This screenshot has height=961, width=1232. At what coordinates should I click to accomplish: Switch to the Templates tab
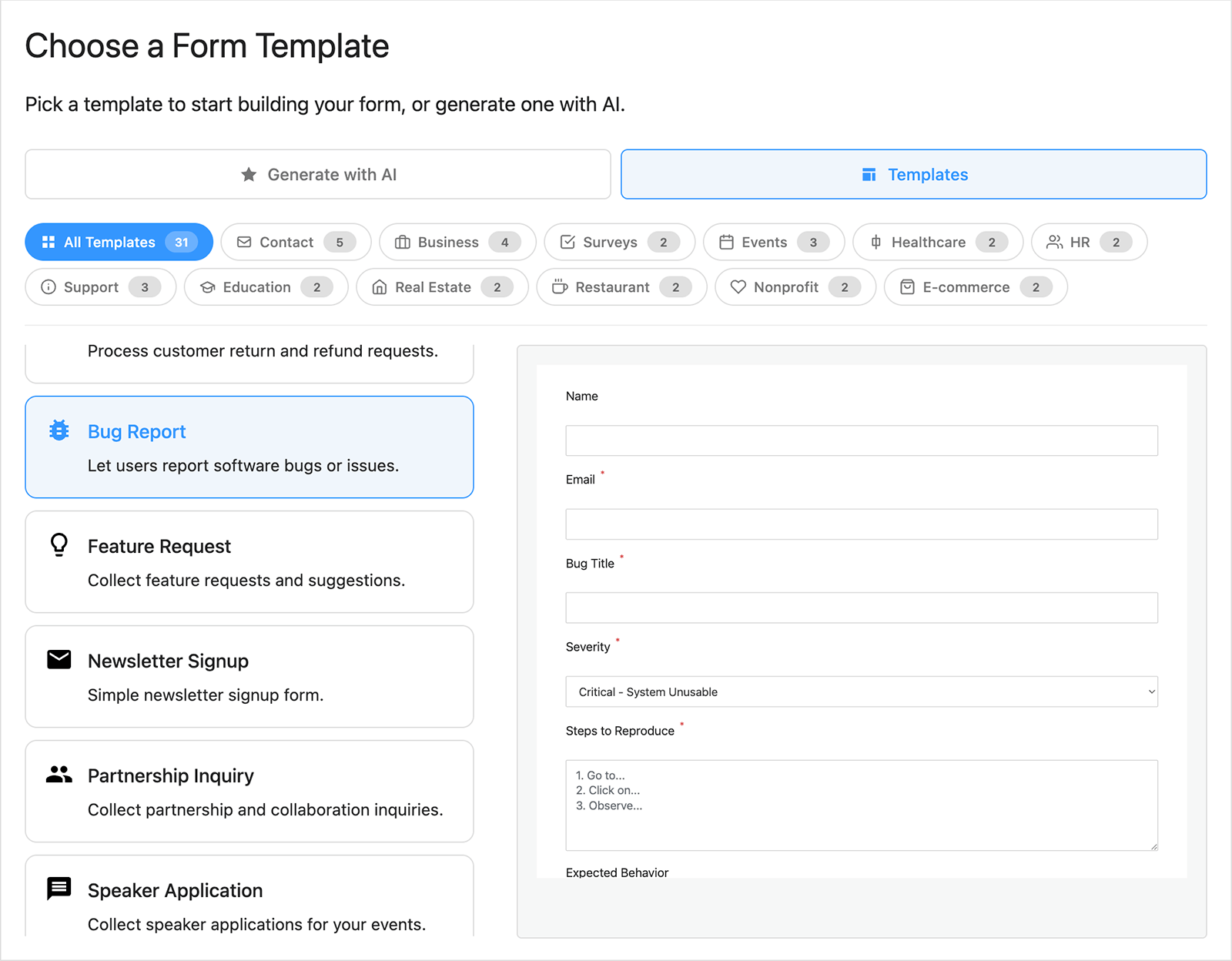[913, 174]
